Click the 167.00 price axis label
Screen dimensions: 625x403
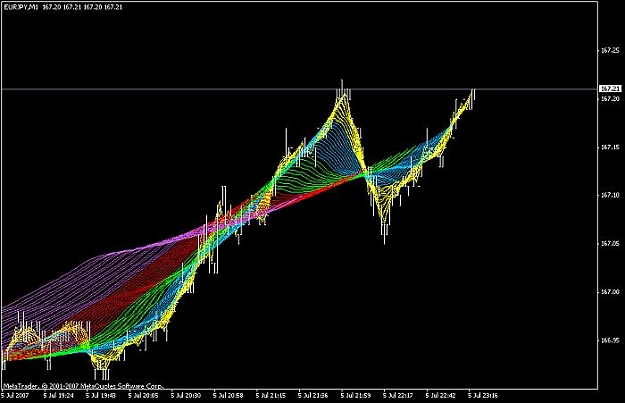[x=611, y=292]
